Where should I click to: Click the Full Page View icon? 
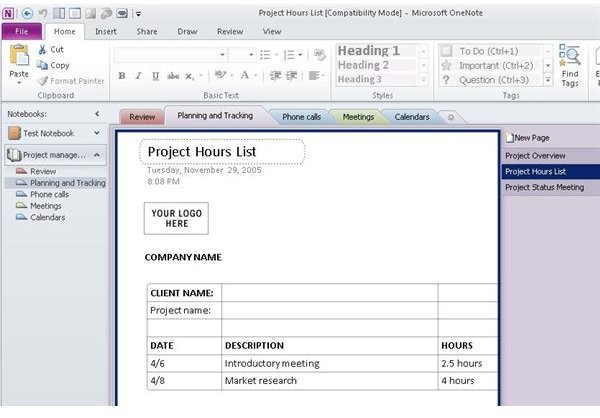pyautogui.click(x=75, y=14)
